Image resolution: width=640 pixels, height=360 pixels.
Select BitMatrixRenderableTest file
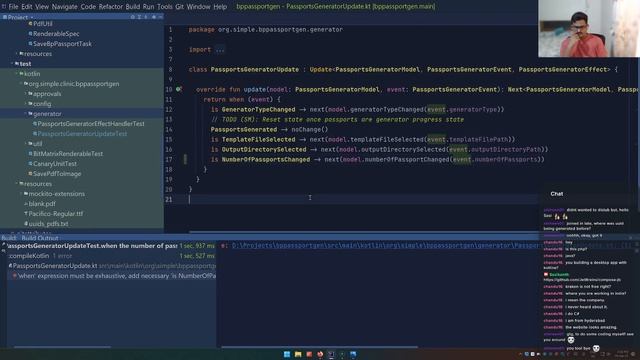point(66,154)
